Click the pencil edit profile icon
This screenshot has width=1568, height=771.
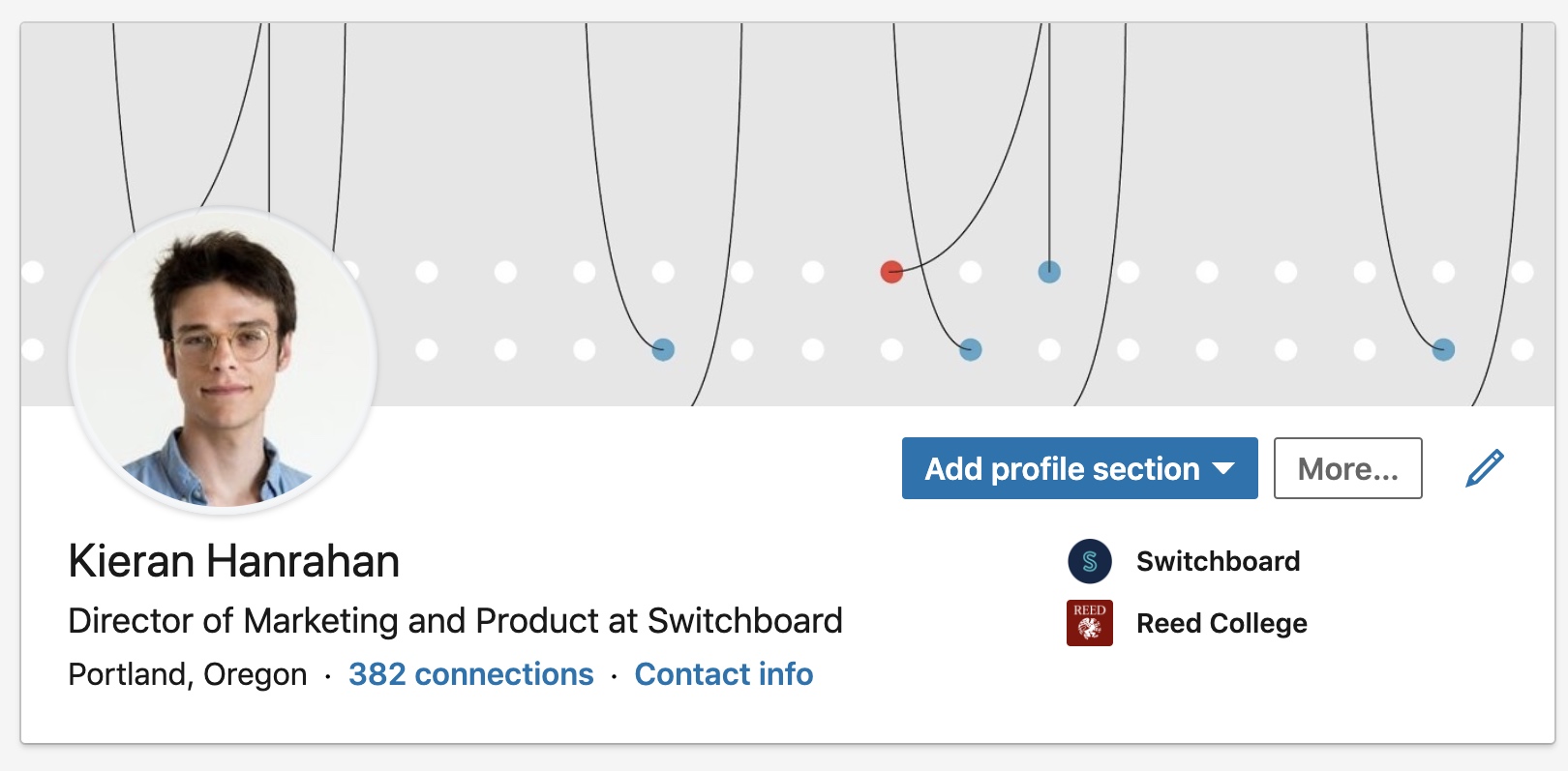pyautogui.click(x=1485, y=468)
